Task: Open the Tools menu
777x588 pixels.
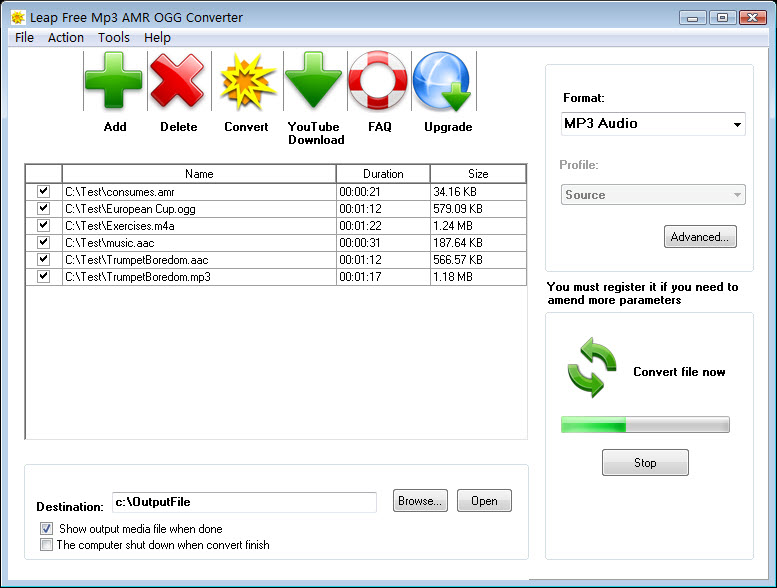Action: [x=113, y=38]
